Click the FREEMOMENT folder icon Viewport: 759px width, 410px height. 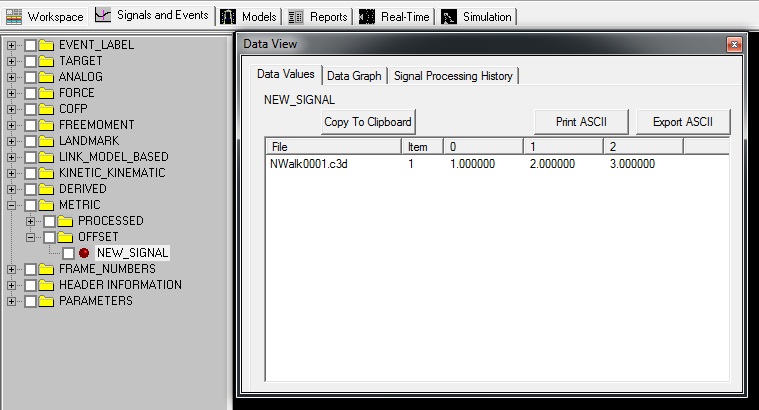pyautogui.click(x=46, y=125)
